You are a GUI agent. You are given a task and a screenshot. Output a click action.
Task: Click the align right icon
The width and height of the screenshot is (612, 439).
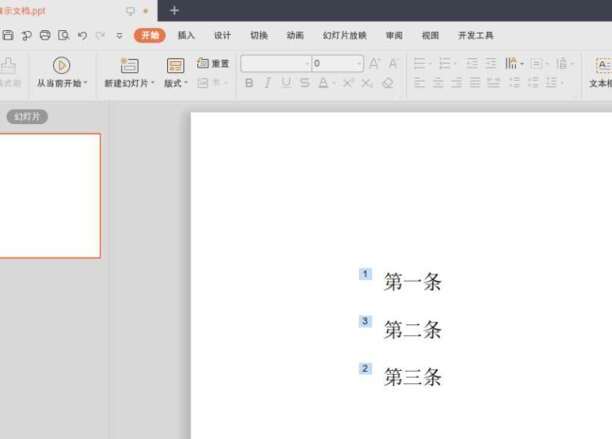[x=457, y=83]
